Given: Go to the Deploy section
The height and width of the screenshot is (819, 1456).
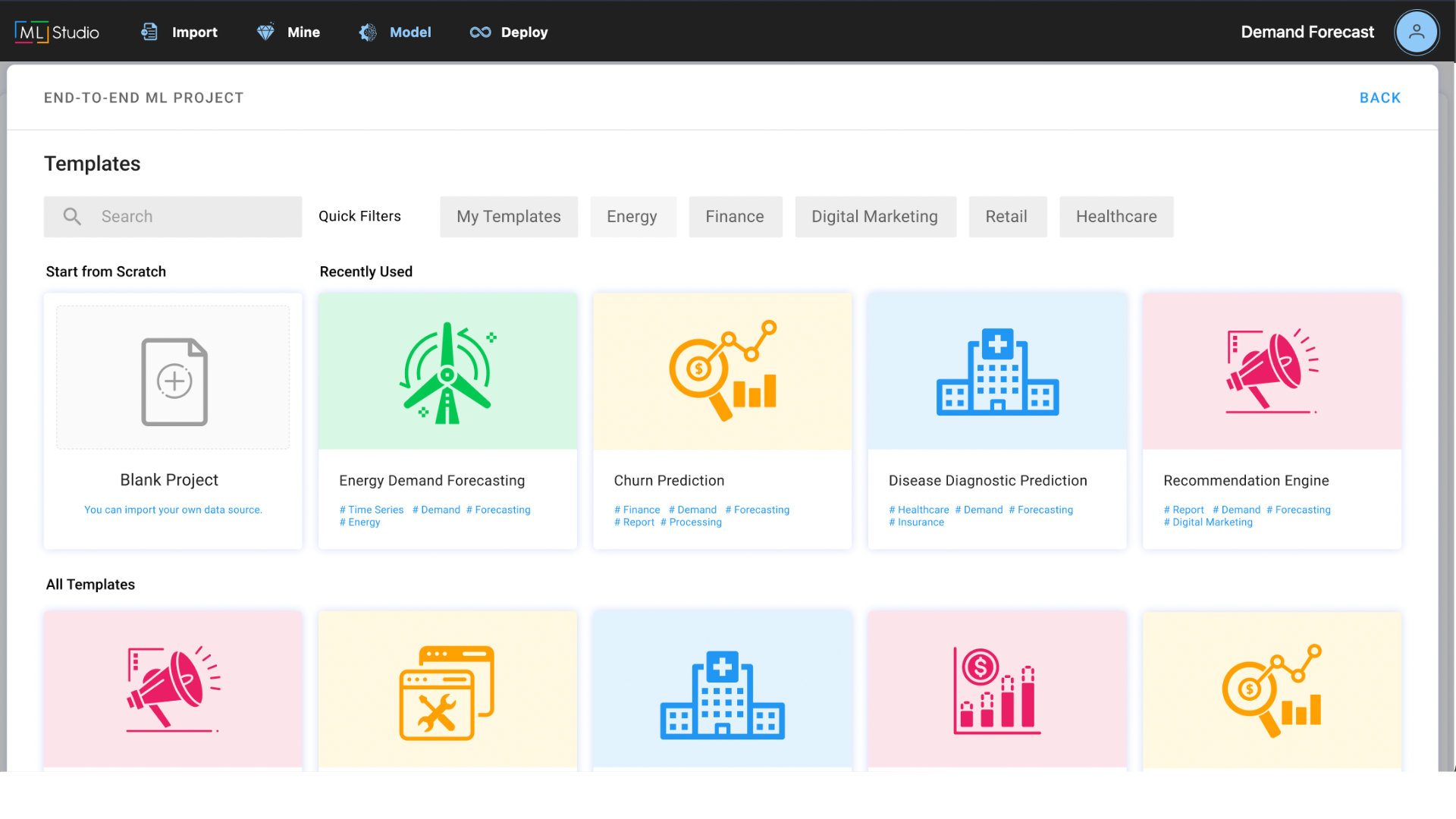Looking at the screenshot, I should [509, 32].
